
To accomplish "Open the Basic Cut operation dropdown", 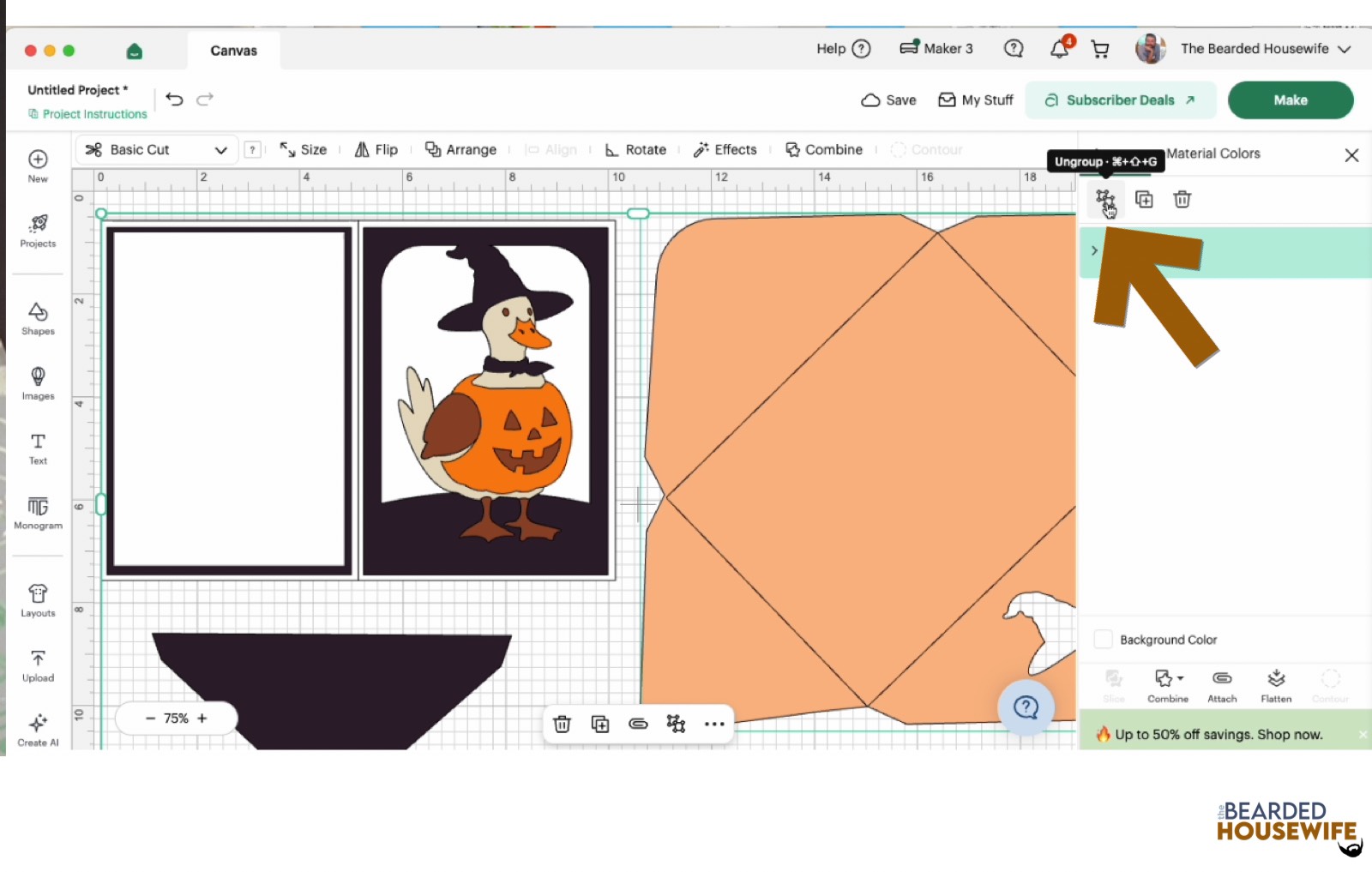I will coord(157,149).
